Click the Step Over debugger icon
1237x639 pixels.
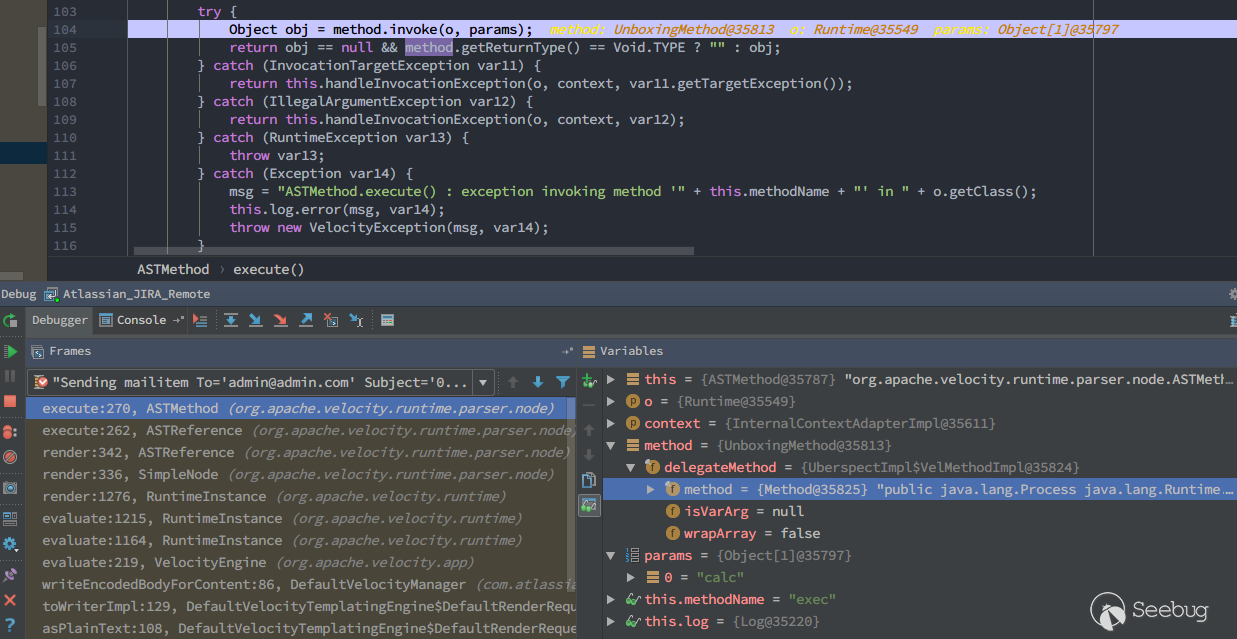click(231, 320)
